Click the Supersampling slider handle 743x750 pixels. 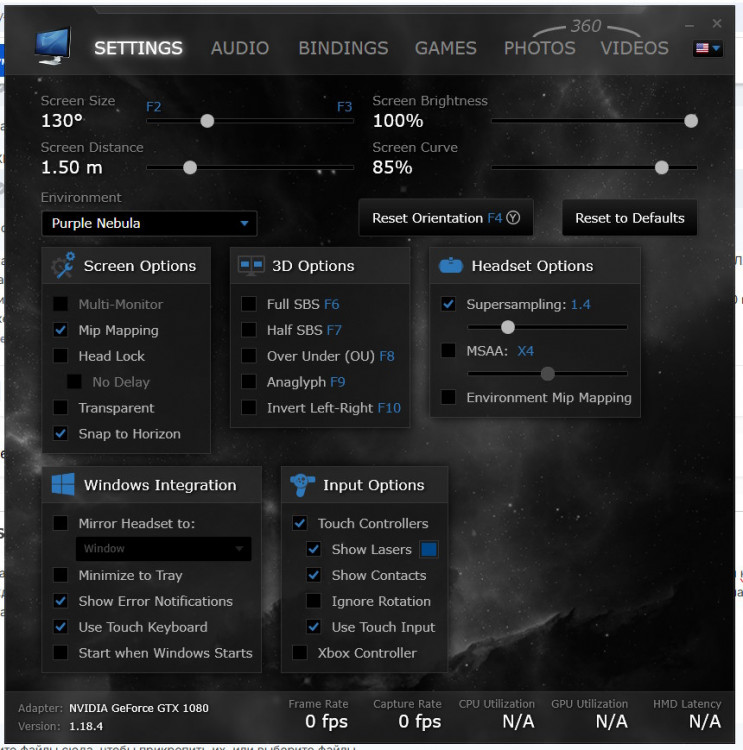tap(508, 327)
